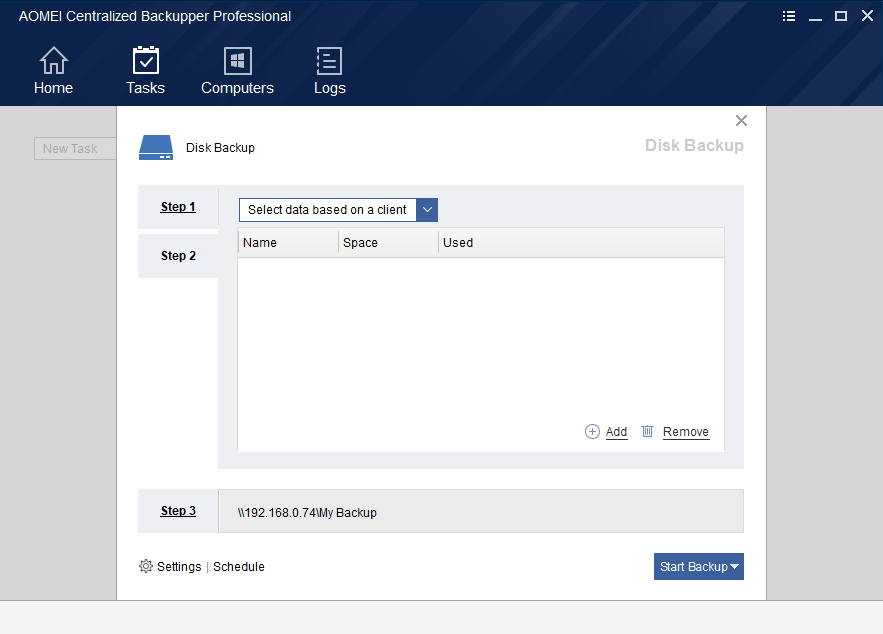The height and width of the screenshot is (634, 883).
Task: Sort by the Name column header
Action: click(288, 243)
